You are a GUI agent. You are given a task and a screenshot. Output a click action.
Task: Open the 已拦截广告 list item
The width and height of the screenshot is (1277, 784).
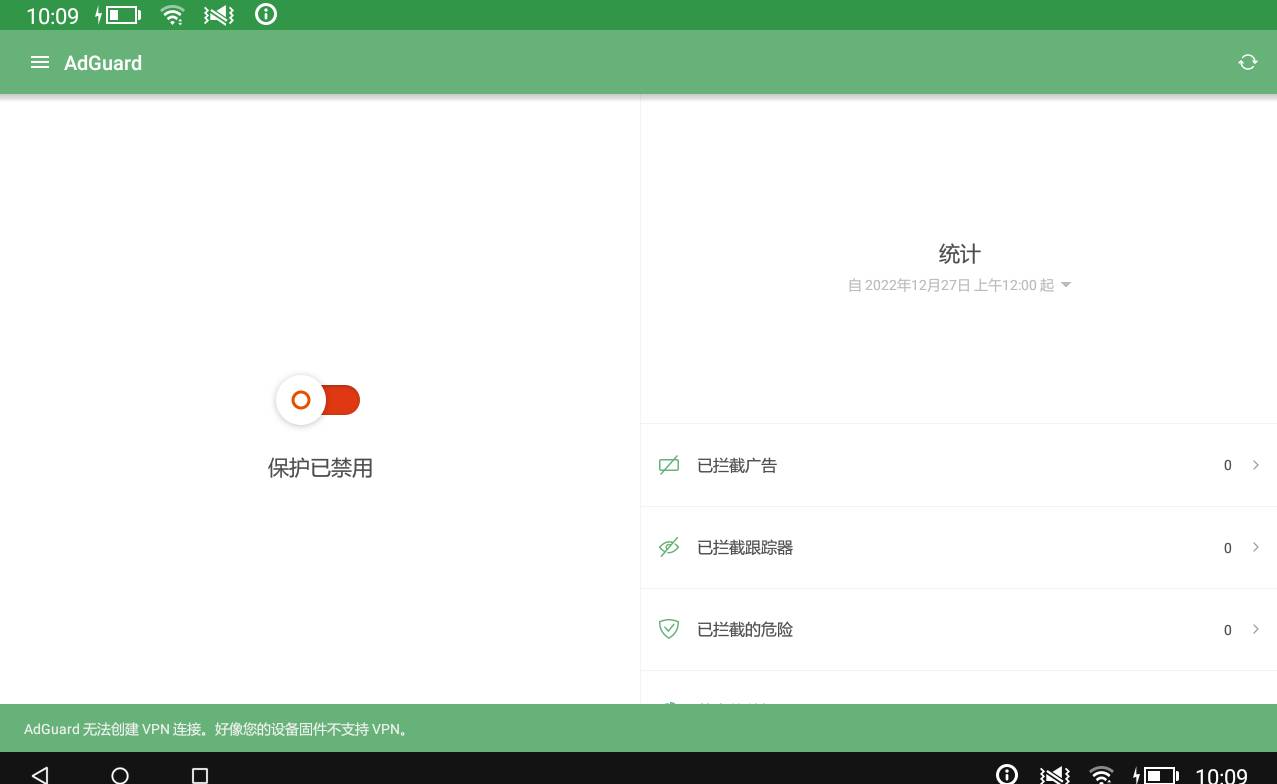click(737, 465)
